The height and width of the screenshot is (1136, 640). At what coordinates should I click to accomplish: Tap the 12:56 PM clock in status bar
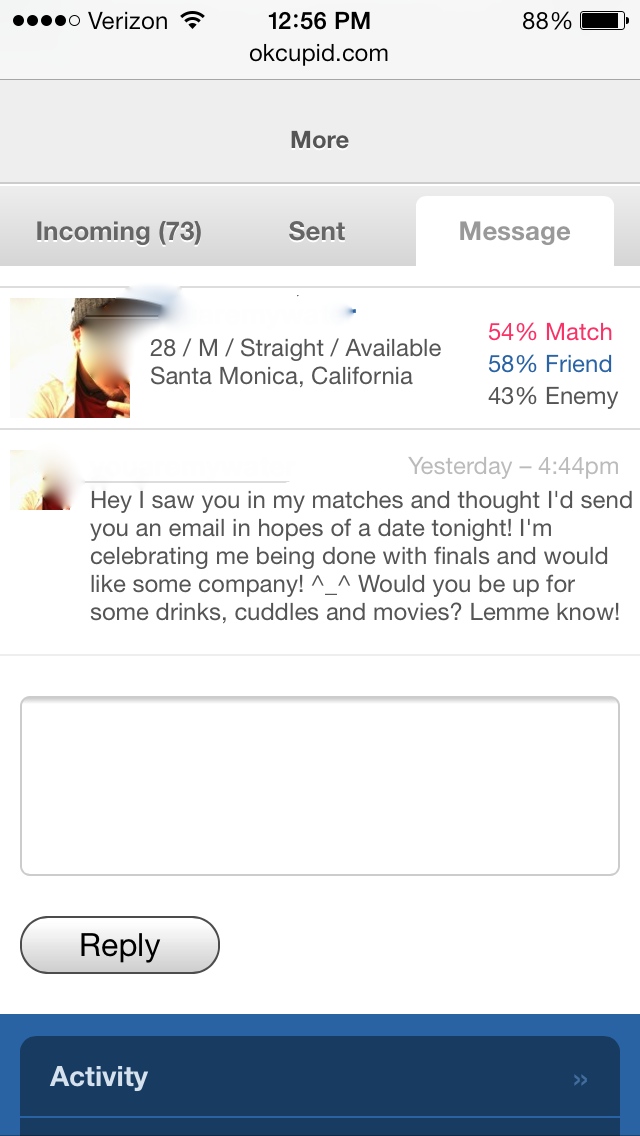coord(319,20)
